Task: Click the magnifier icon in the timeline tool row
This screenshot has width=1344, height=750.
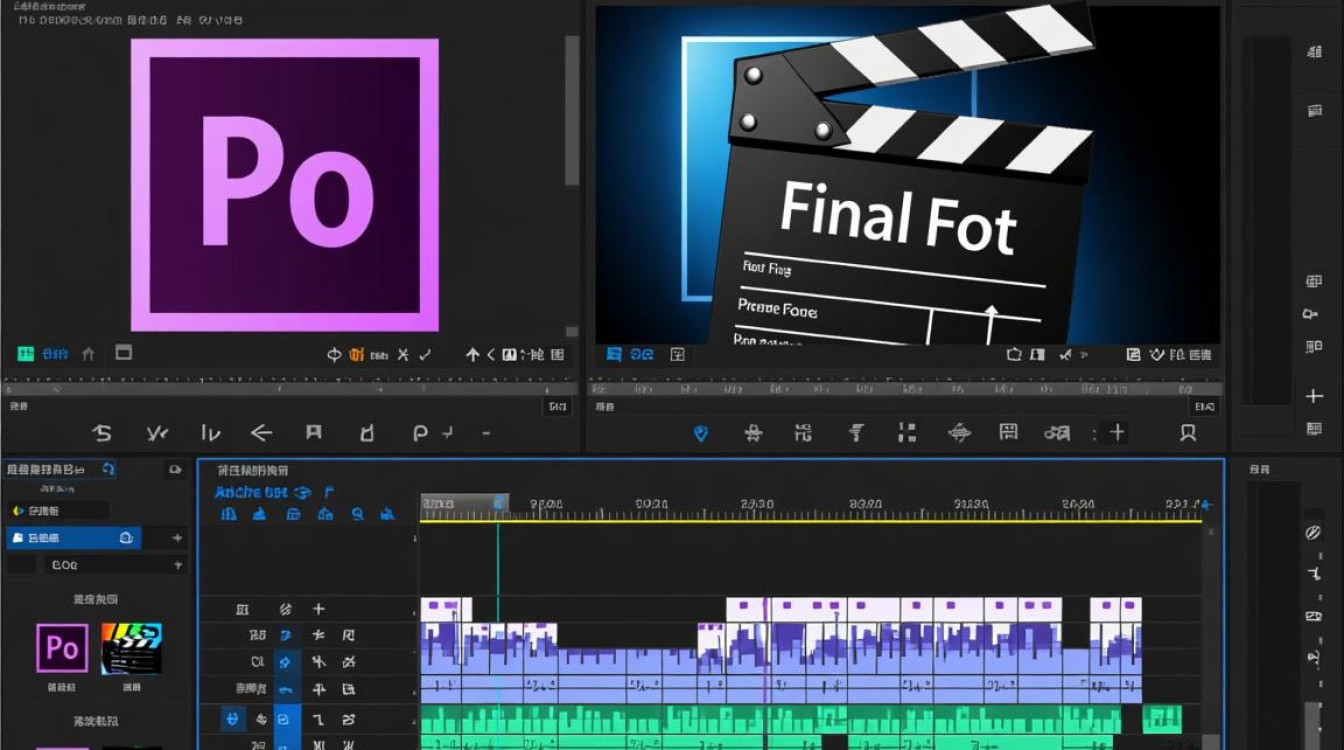Action: (x=357, y=514)
